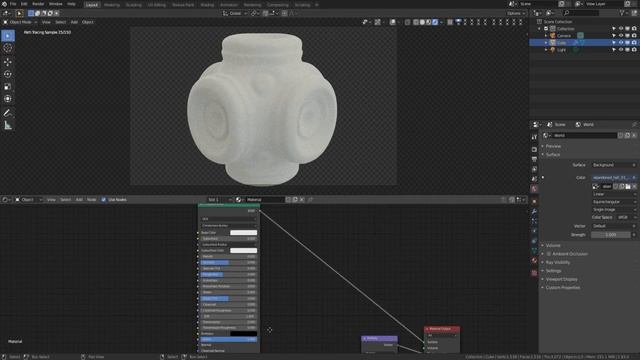Open the outliner filter popover
The width and height of the screenshot is (640, 360).
coord(624,13)
